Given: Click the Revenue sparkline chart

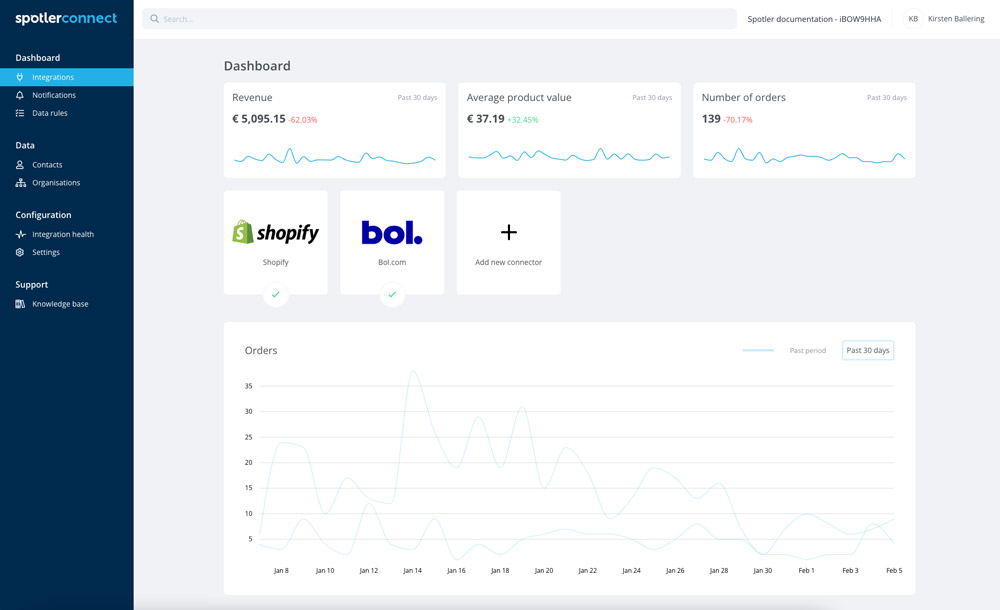Looking at the screenshot, I should (x=335, y=156).
